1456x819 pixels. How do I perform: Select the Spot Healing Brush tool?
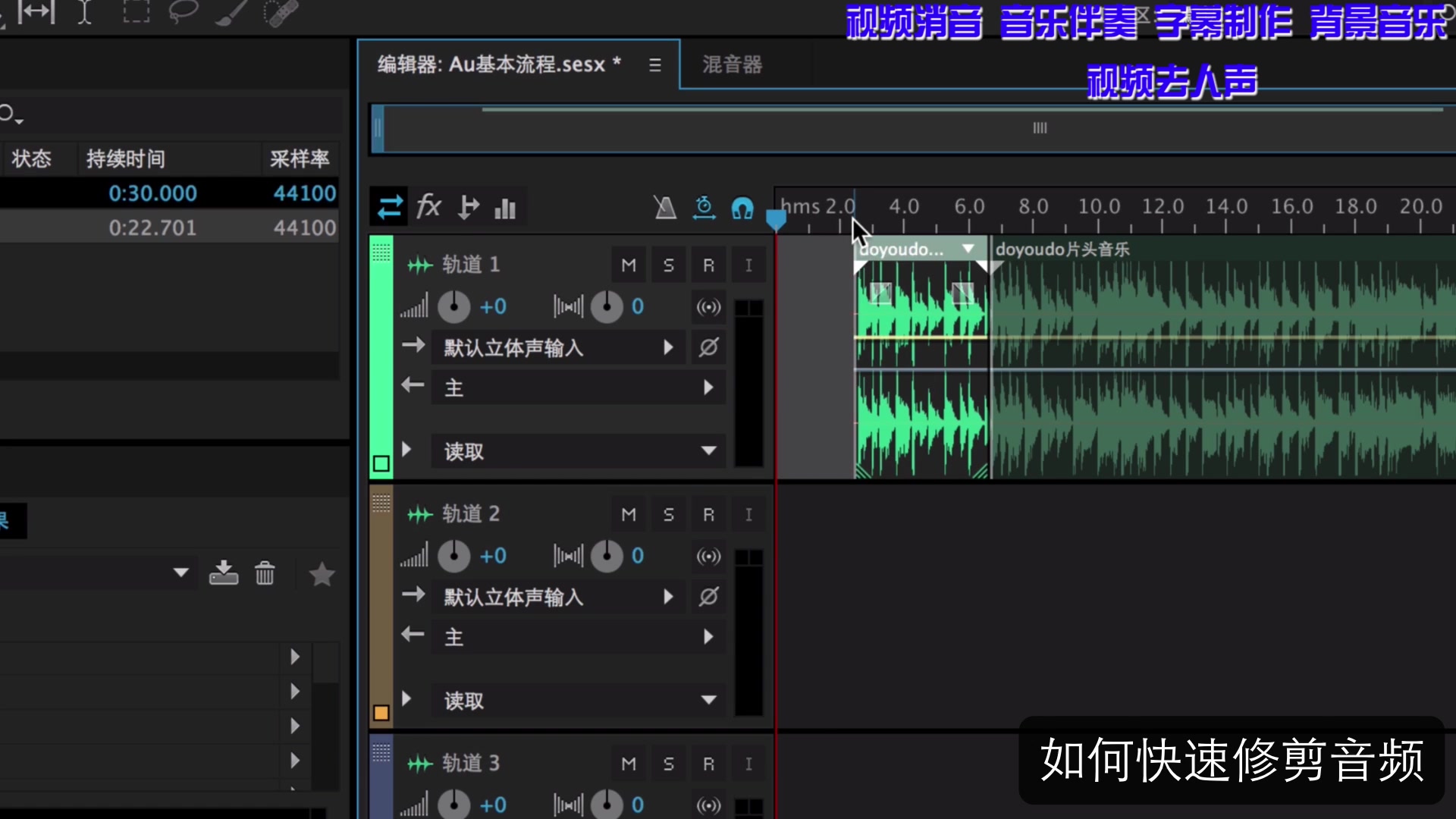tap(280, 12)
